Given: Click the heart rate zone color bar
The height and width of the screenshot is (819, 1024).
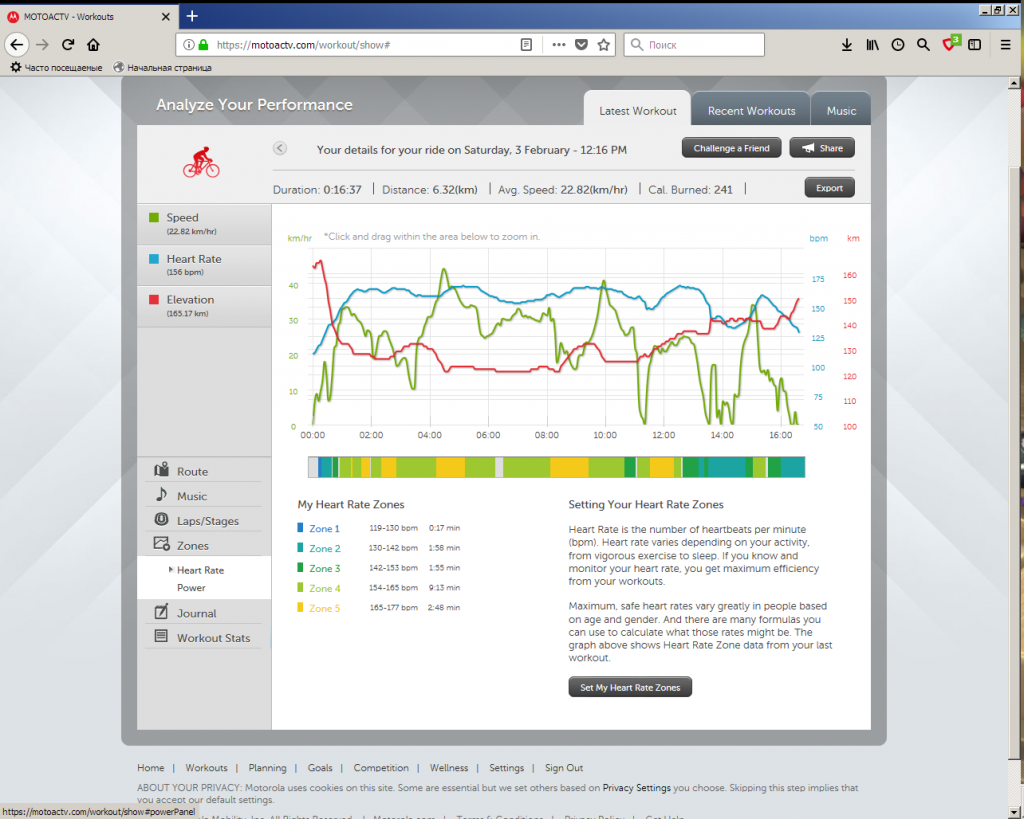Looking at the screenshot, I should pyautogui.click(x=556, y=467).
